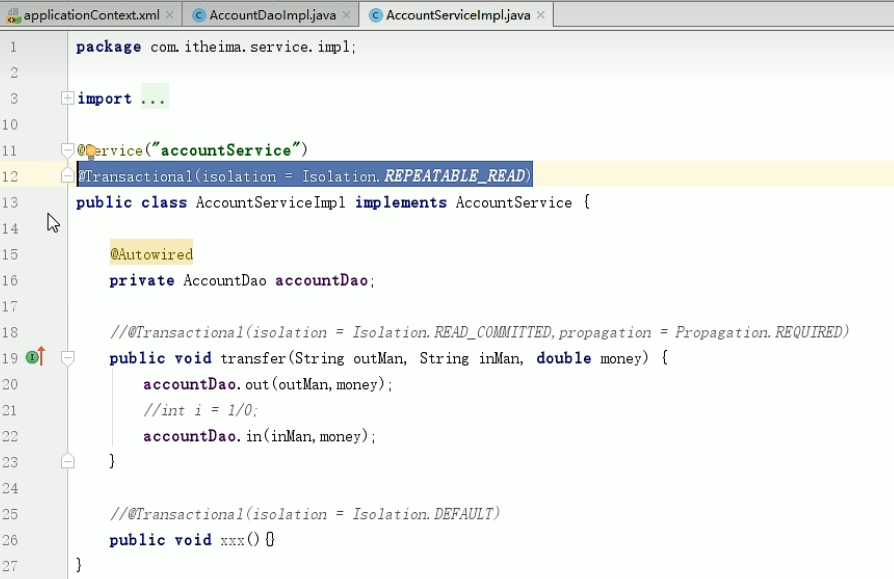Image resolution: width=894 pixels, height=579 pixels.
Task: Click the folded import ellipsis placeholder
Action: [153, 99]
